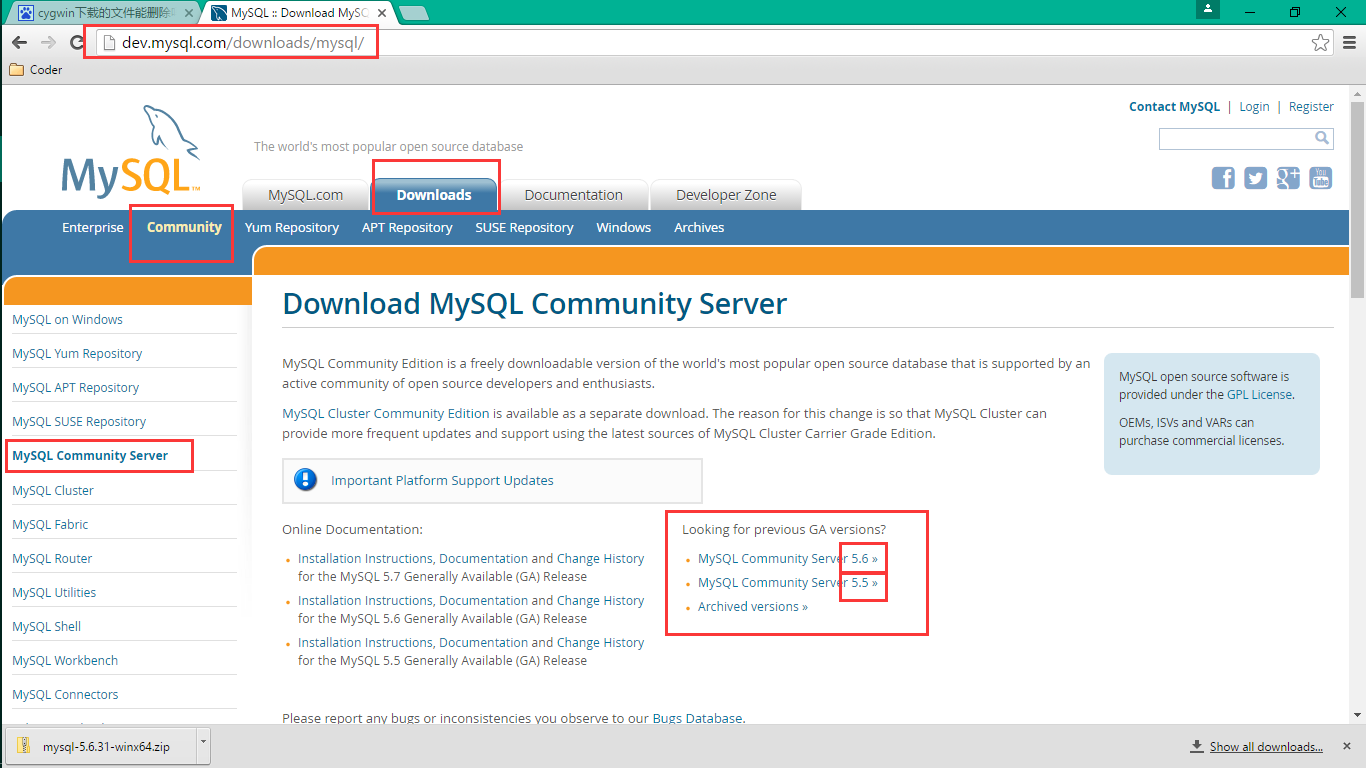The width and height of the screenshot is (1366, 768).
Task: Open the Chrome hamburger menu
Action: (1349, 42)
